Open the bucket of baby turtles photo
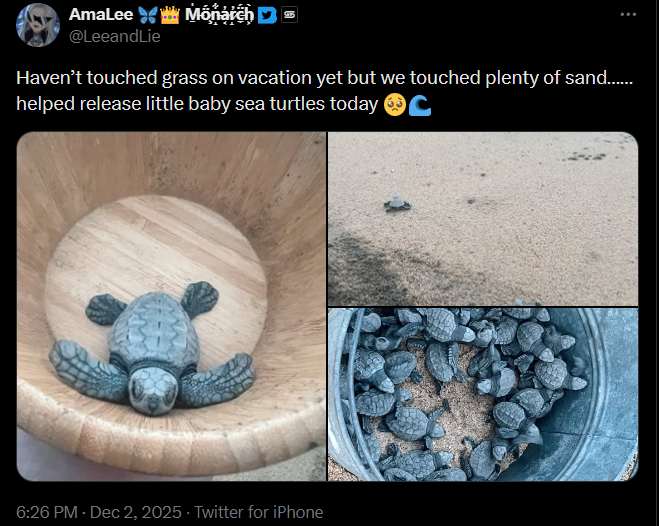The image size is (659, 526). (x=483, y=394)
